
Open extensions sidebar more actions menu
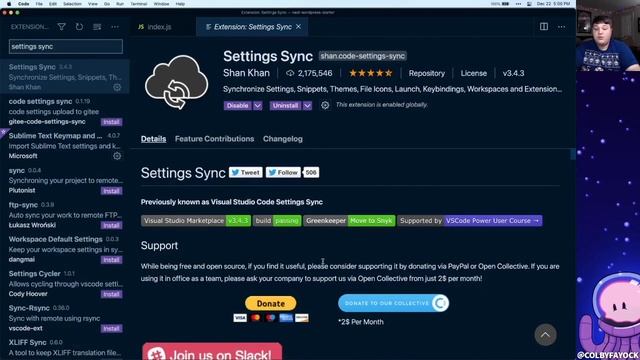point(115,27)
